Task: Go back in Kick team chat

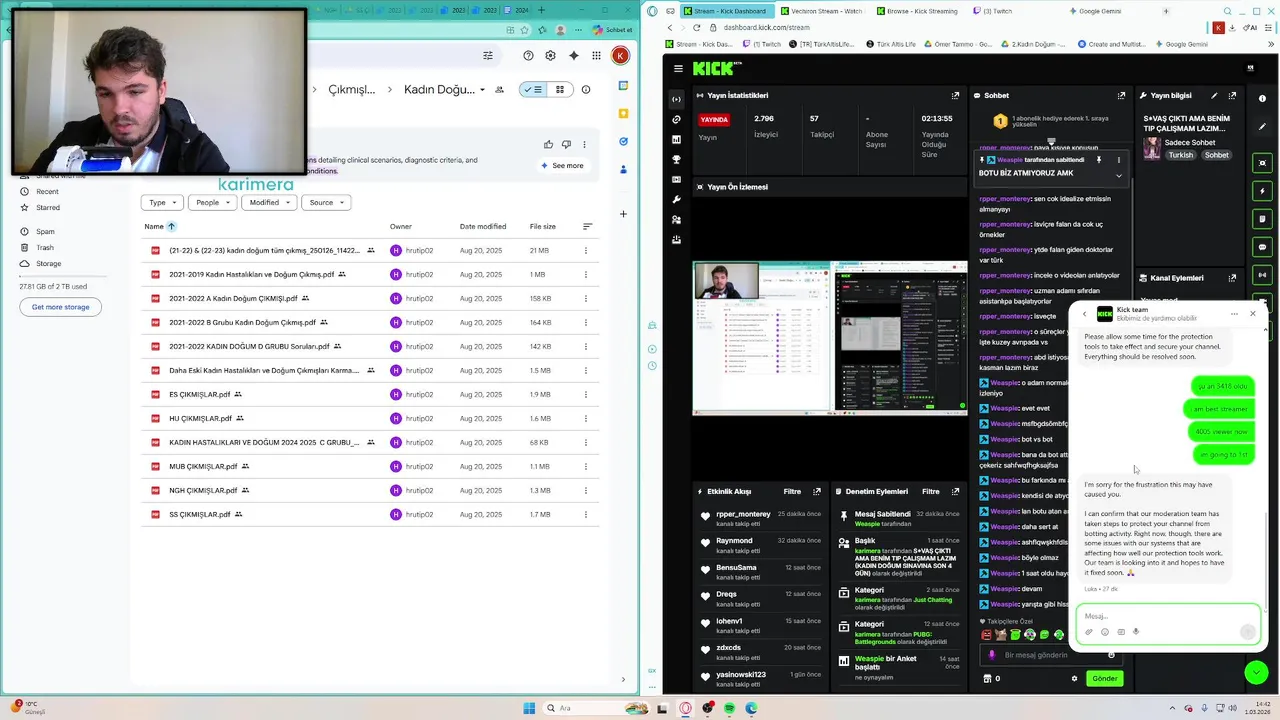Action: 1084,314
